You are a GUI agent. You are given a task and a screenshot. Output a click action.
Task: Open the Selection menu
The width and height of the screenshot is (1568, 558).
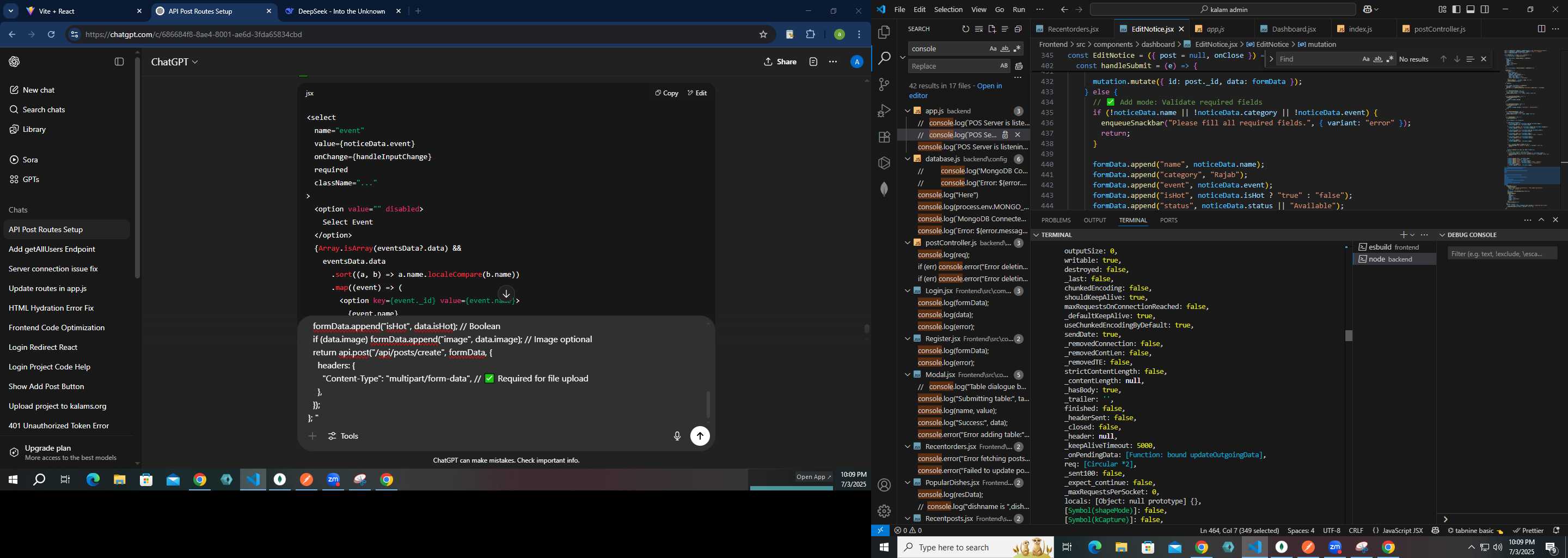[x=948, y=10]
